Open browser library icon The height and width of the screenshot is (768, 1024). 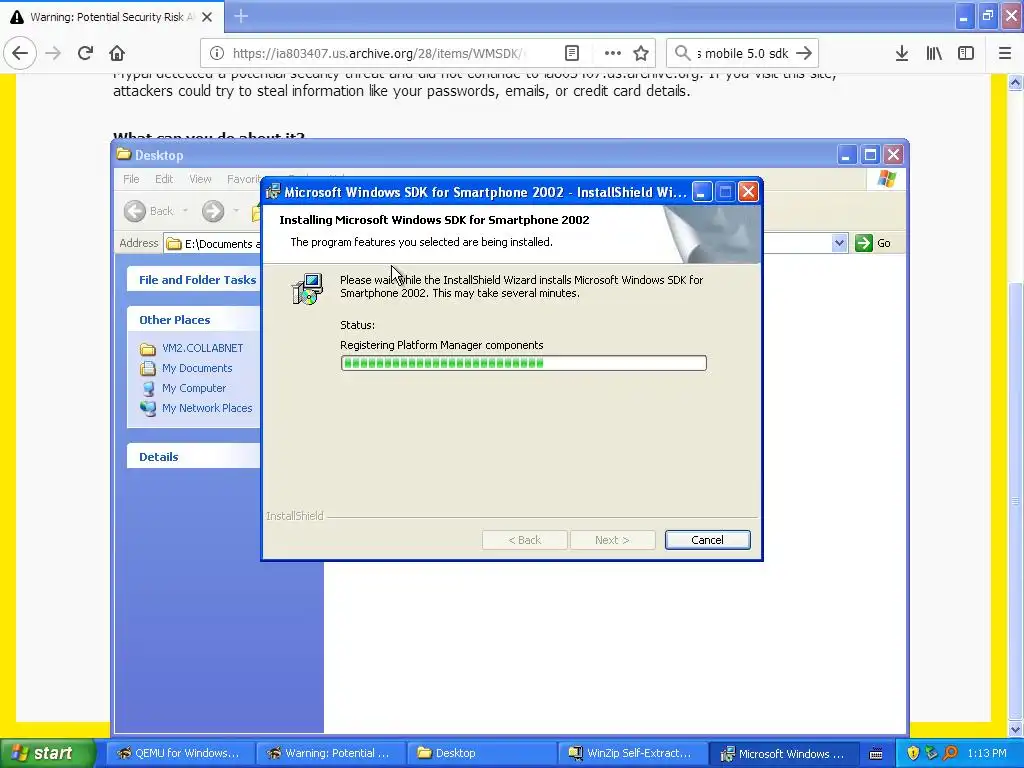tap(934, 53)
